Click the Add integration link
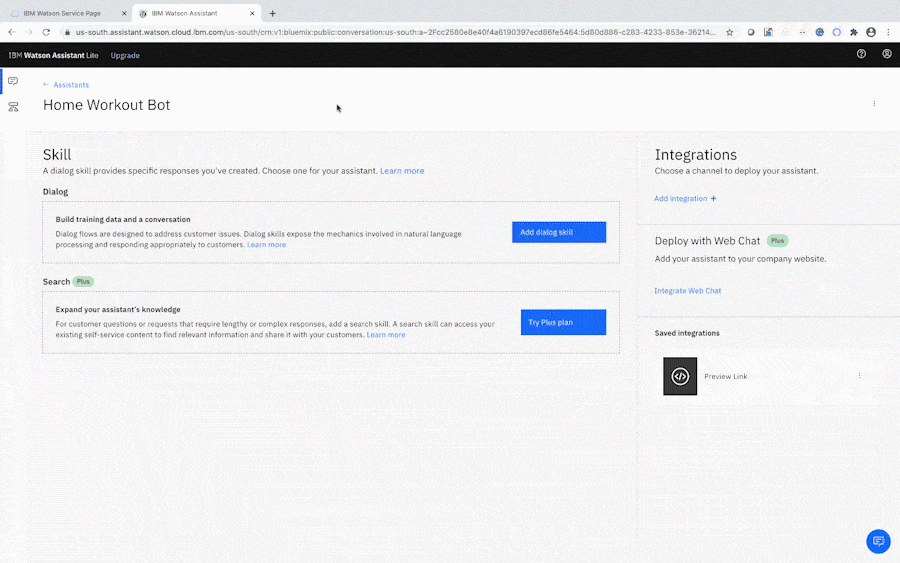The height and width of the screenshot is (563, 900). pyautogui.click(x=681, y=199)
